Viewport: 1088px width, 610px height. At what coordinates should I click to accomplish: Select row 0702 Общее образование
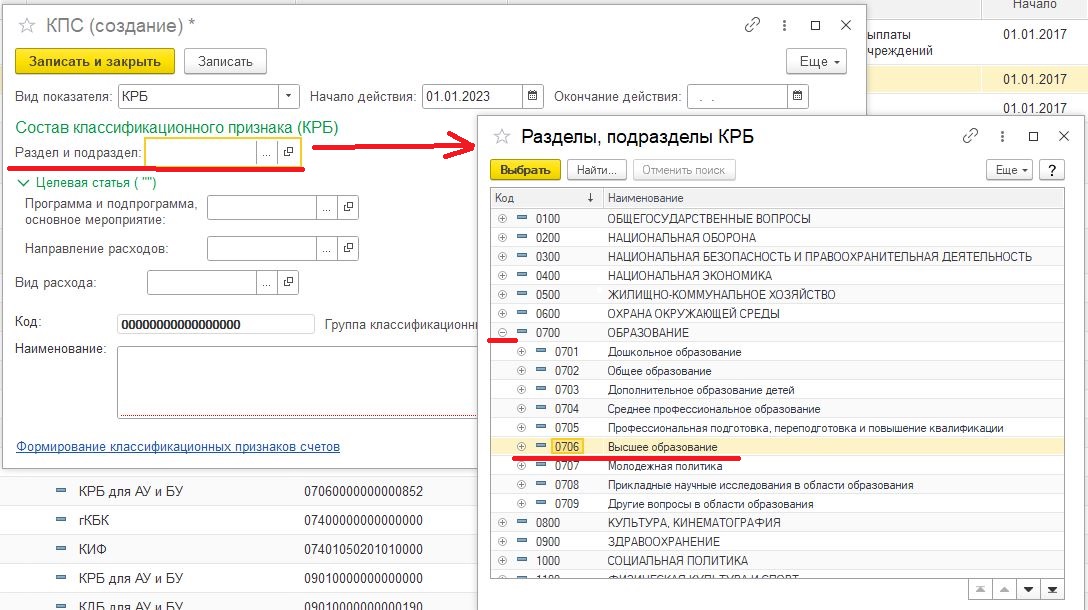pyautogui.click(x=777, y=371)
